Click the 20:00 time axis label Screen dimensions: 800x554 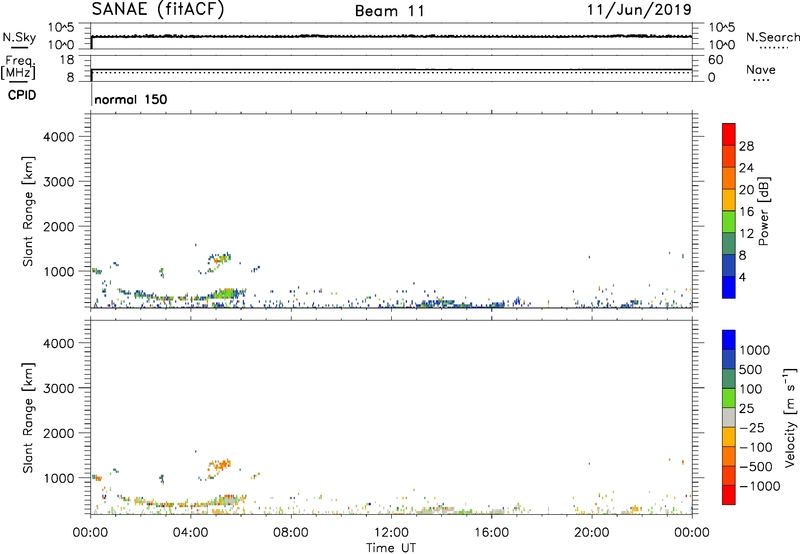591,533
